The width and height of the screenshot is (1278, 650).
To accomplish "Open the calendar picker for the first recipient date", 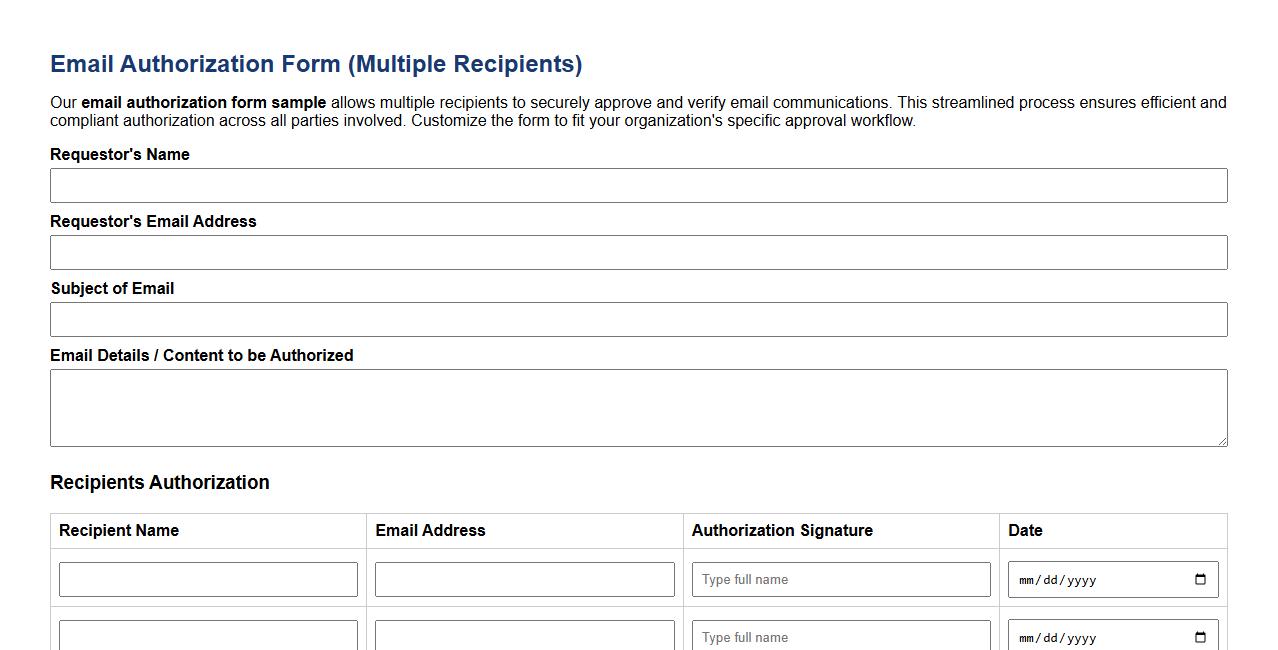I will 1199,579.
